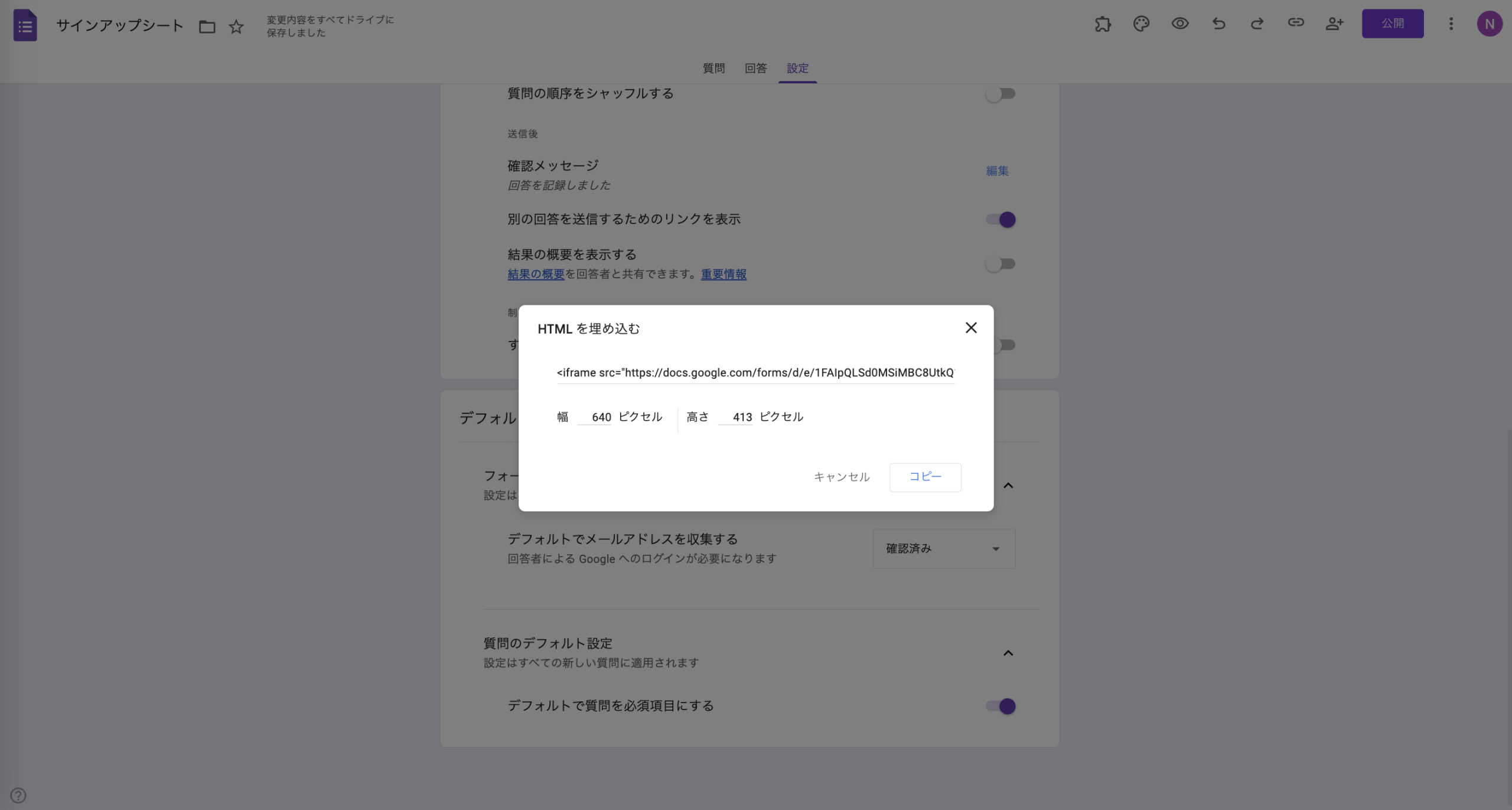Open the theme customization palette
Image resolution: width=1512 pixels, height=810 pixels.
coord(1141,24)
